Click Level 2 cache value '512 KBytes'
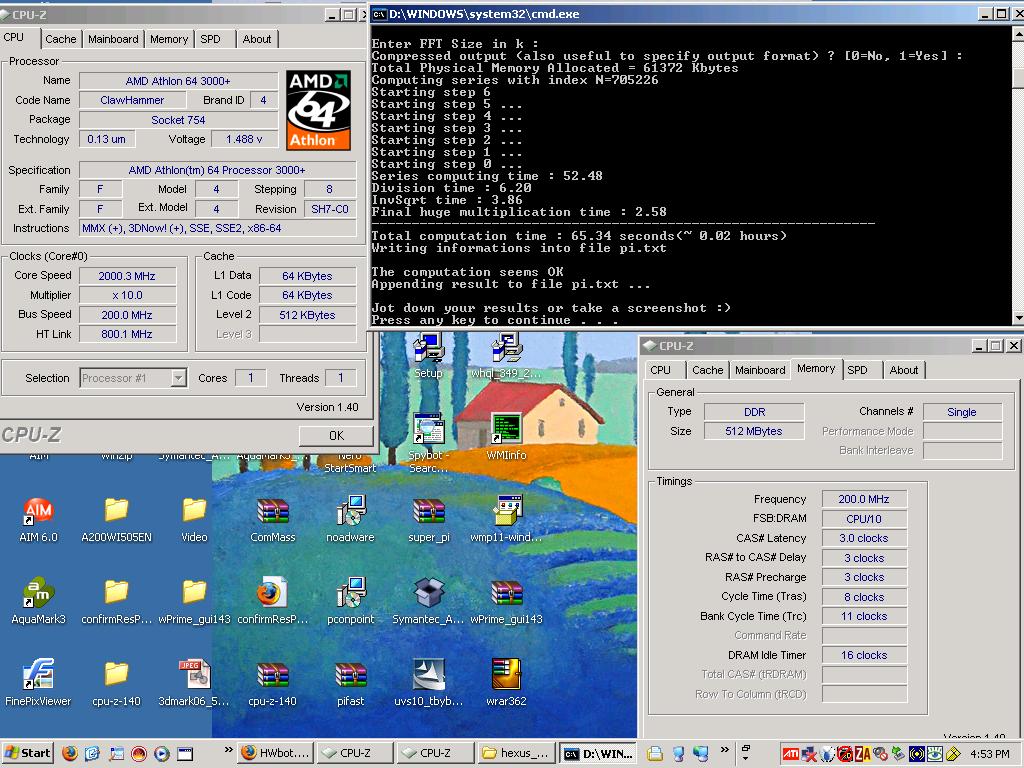This screenshot has height=768, width=1024. point(308,315)
